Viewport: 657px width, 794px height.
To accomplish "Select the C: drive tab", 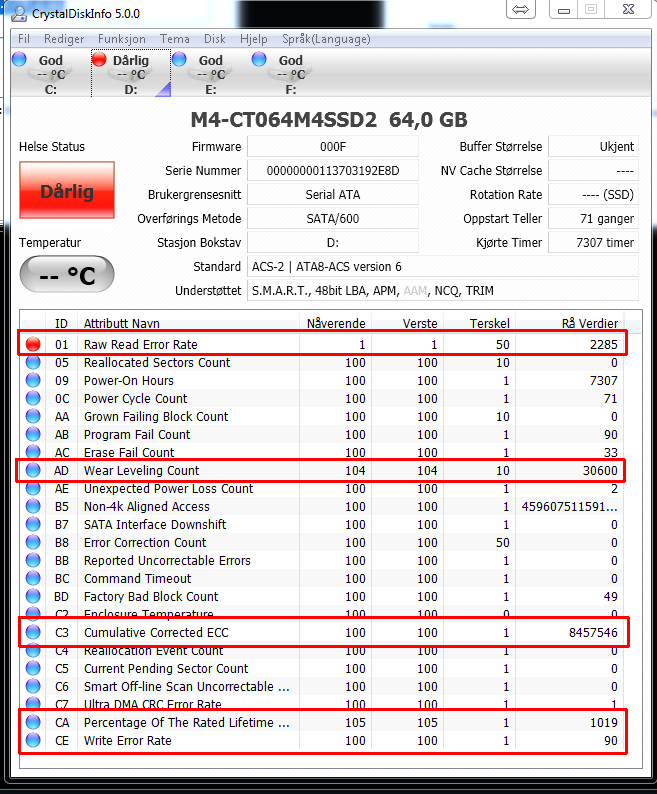I will click(x=51, y=74).
